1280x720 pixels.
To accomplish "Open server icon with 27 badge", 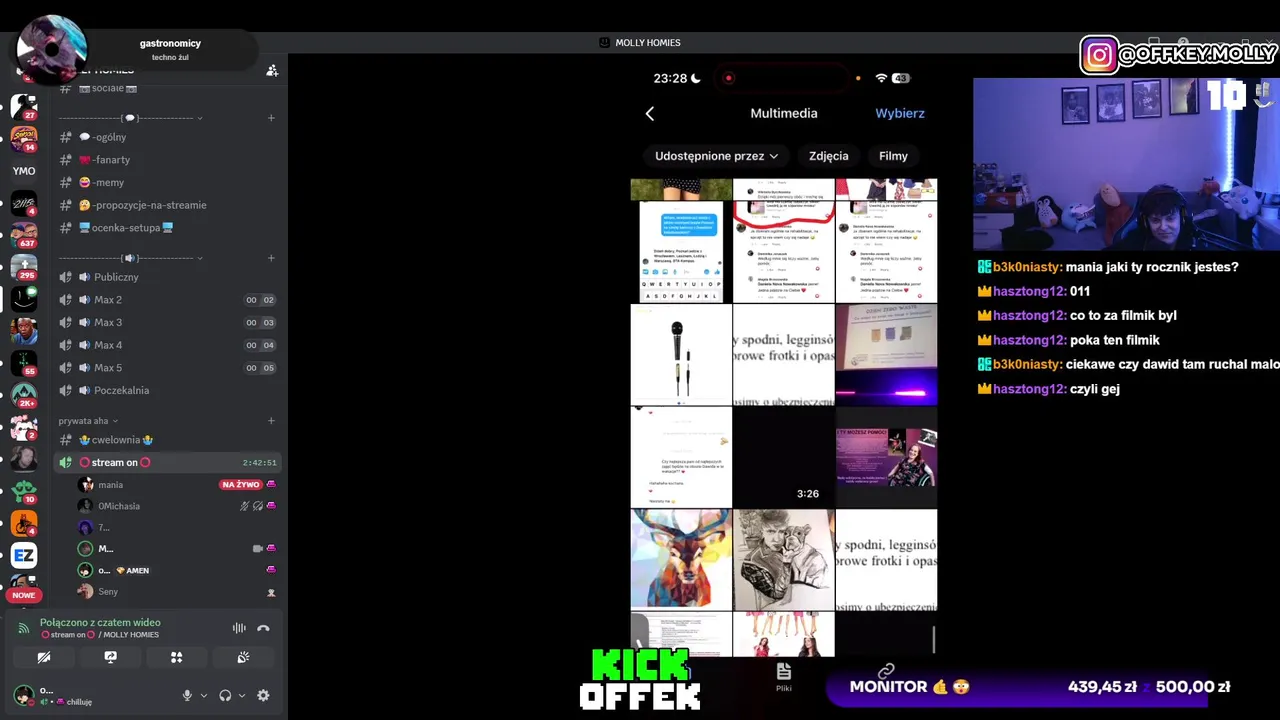I will [x=24, y=106].
